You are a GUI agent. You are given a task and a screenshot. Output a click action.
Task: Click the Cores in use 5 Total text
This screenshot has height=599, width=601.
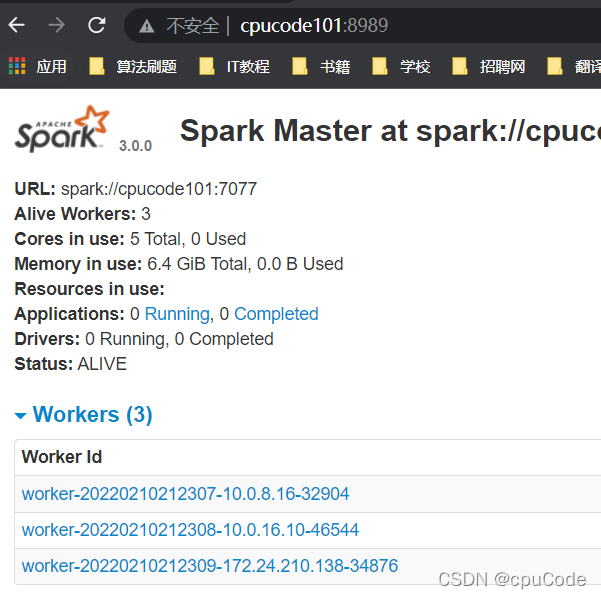pyautogui.click(x=130, y=239)
